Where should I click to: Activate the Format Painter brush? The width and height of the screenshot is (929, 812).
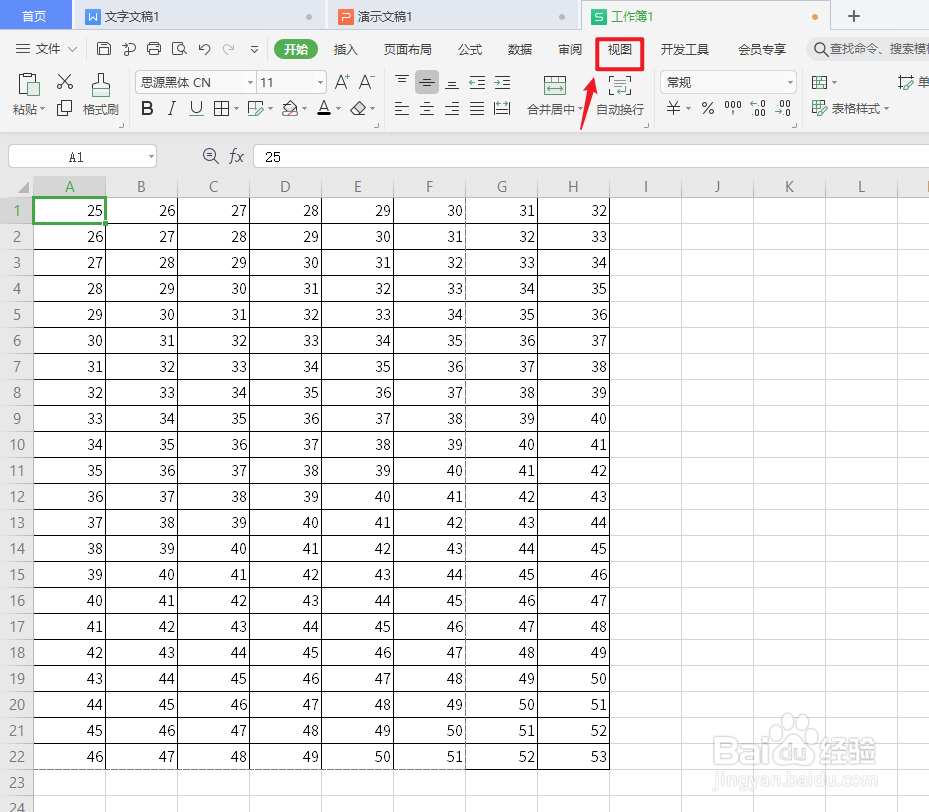pos(101,85)
